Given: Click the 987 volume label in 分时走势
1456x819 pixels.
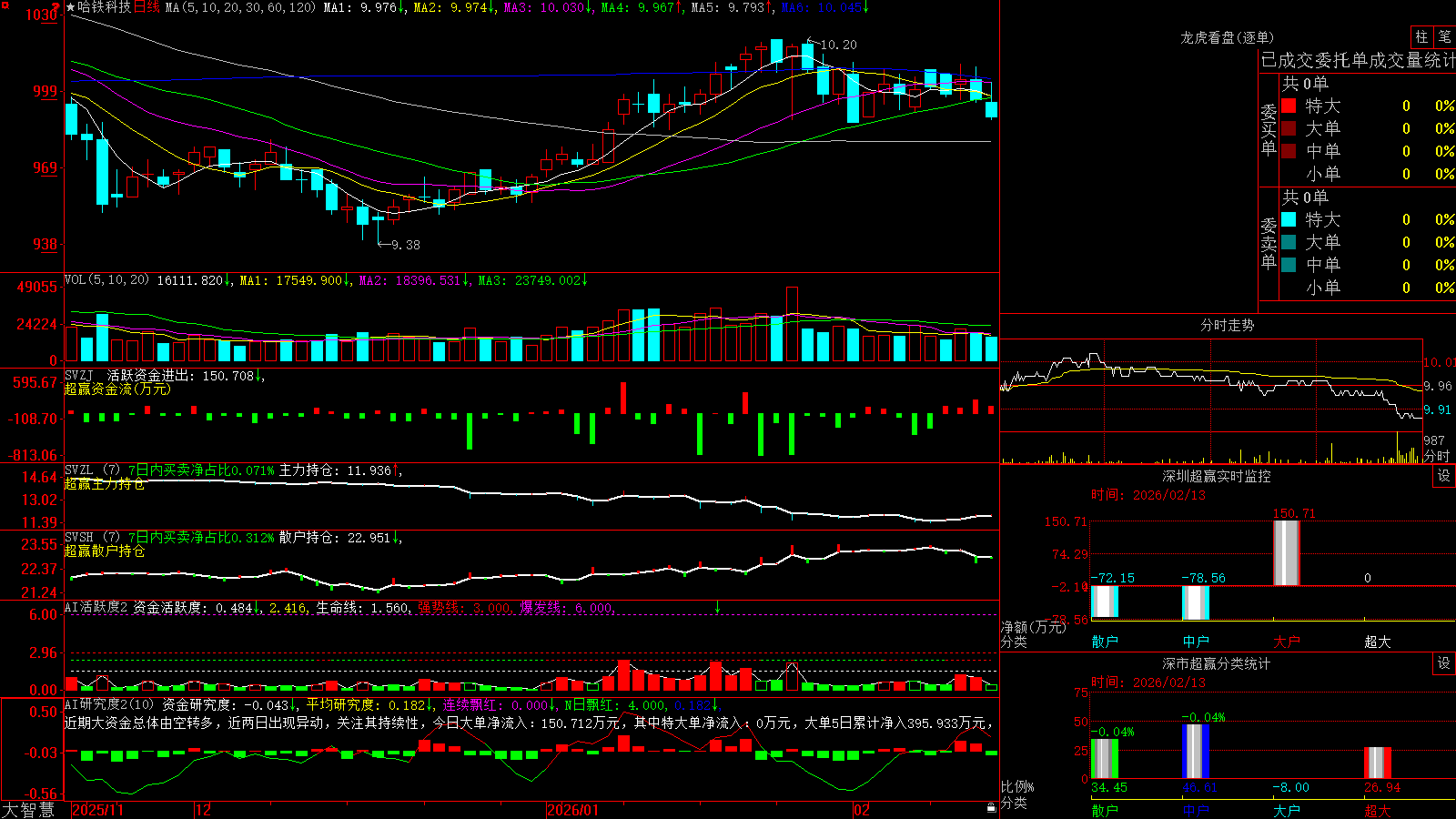Looking at the screenshot, I should pos(1434,440).
